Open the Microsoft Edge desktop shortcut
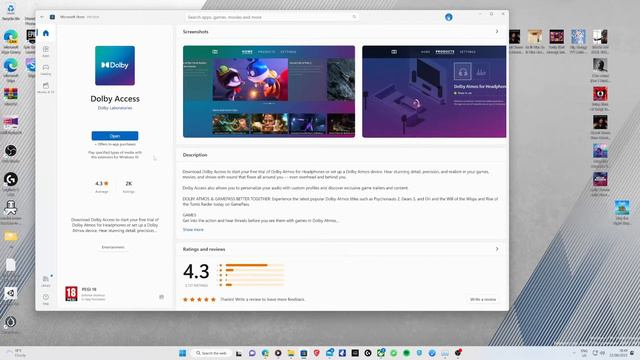 point(11,69)
